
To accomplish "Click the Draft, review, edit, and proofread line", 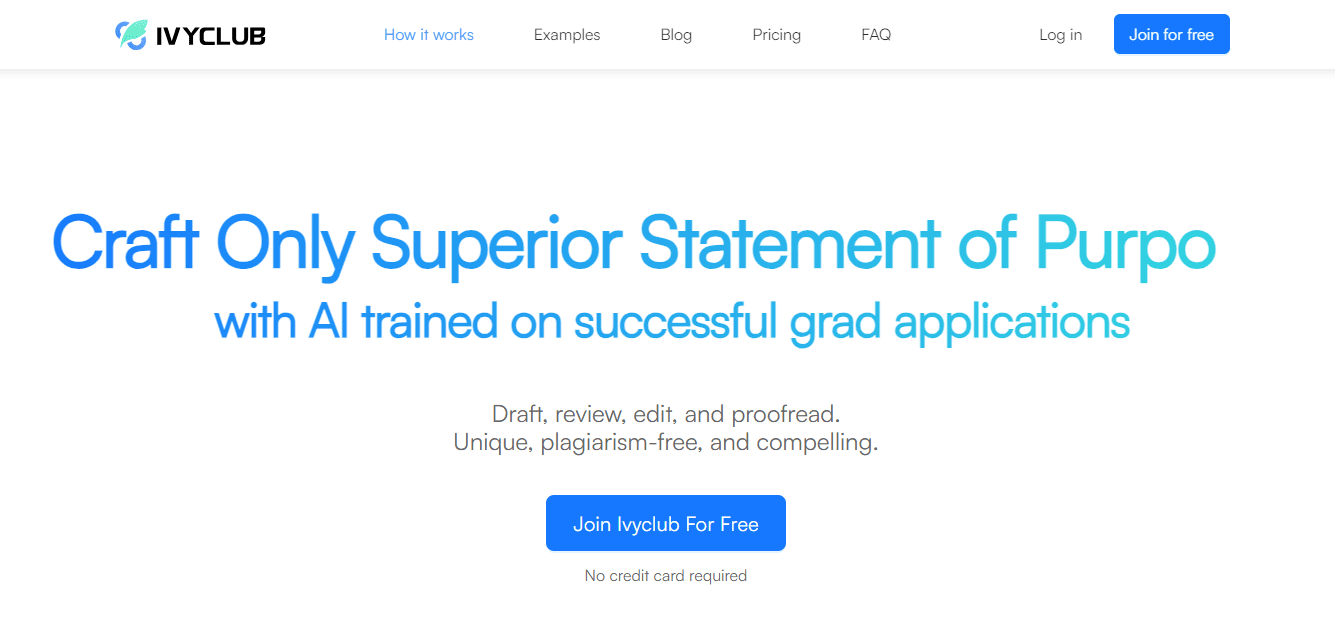I will [x=666, y=414].
